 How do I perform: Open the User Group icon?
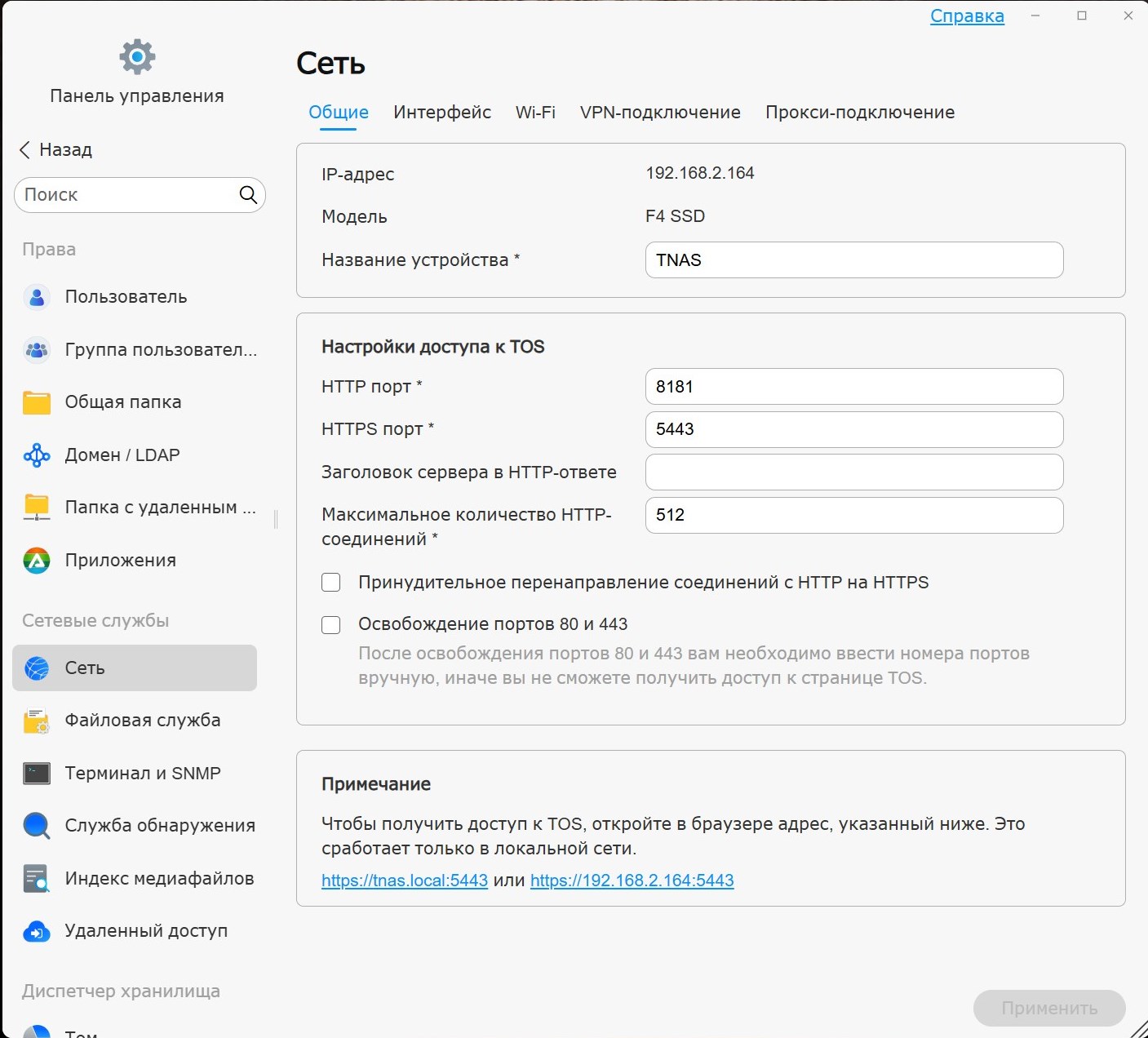point(37,350)
